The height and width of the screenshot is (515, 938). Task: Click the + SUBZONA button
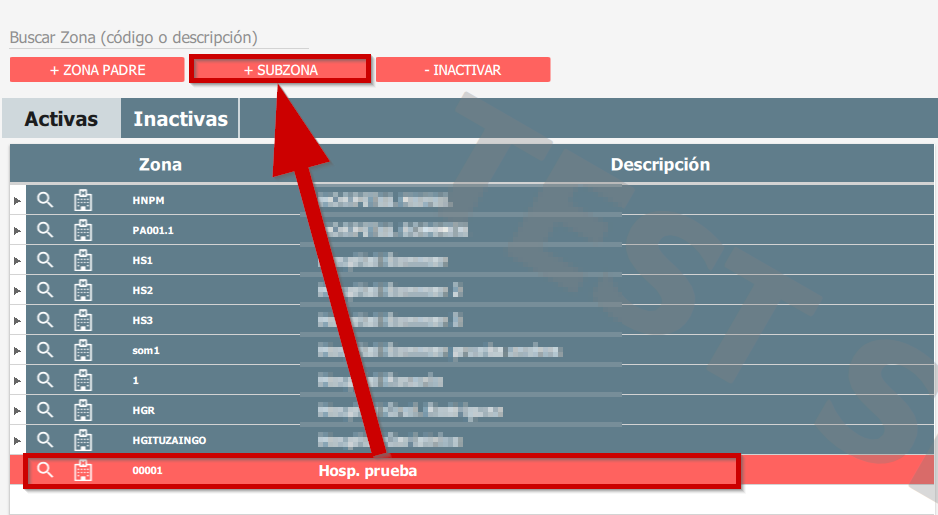[280, 70]
